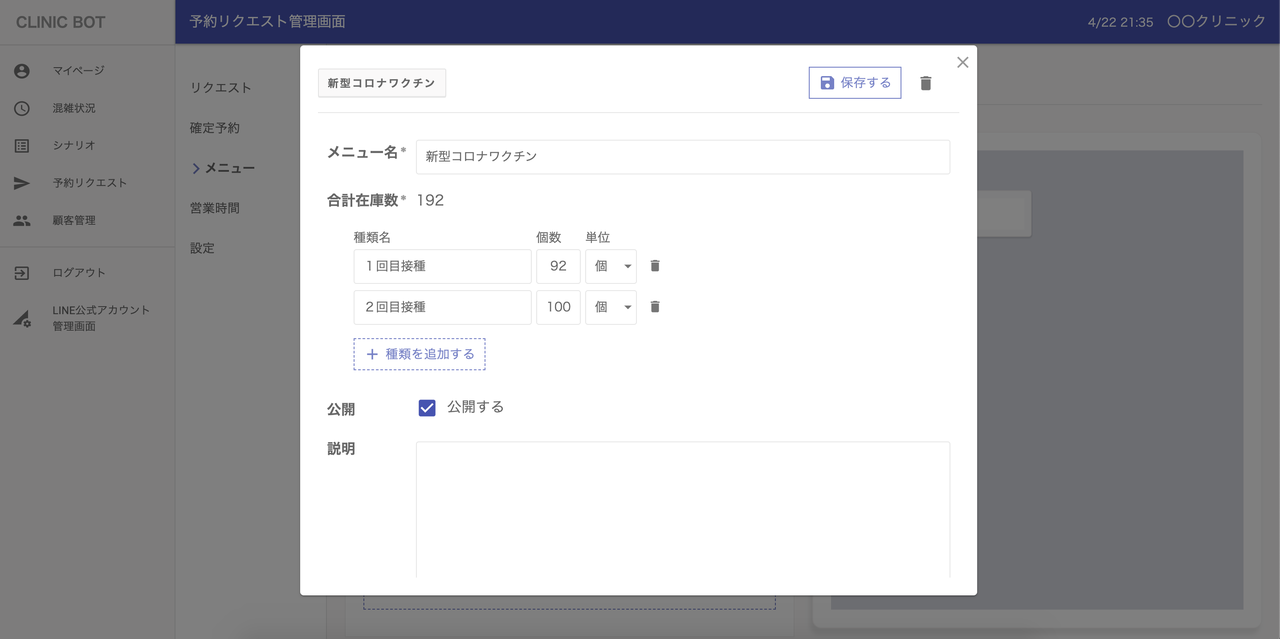Image resolution: width=1280 pixels, height=639 pixels.
Task: Click 種類を追加する button
Action: point(419,354)
